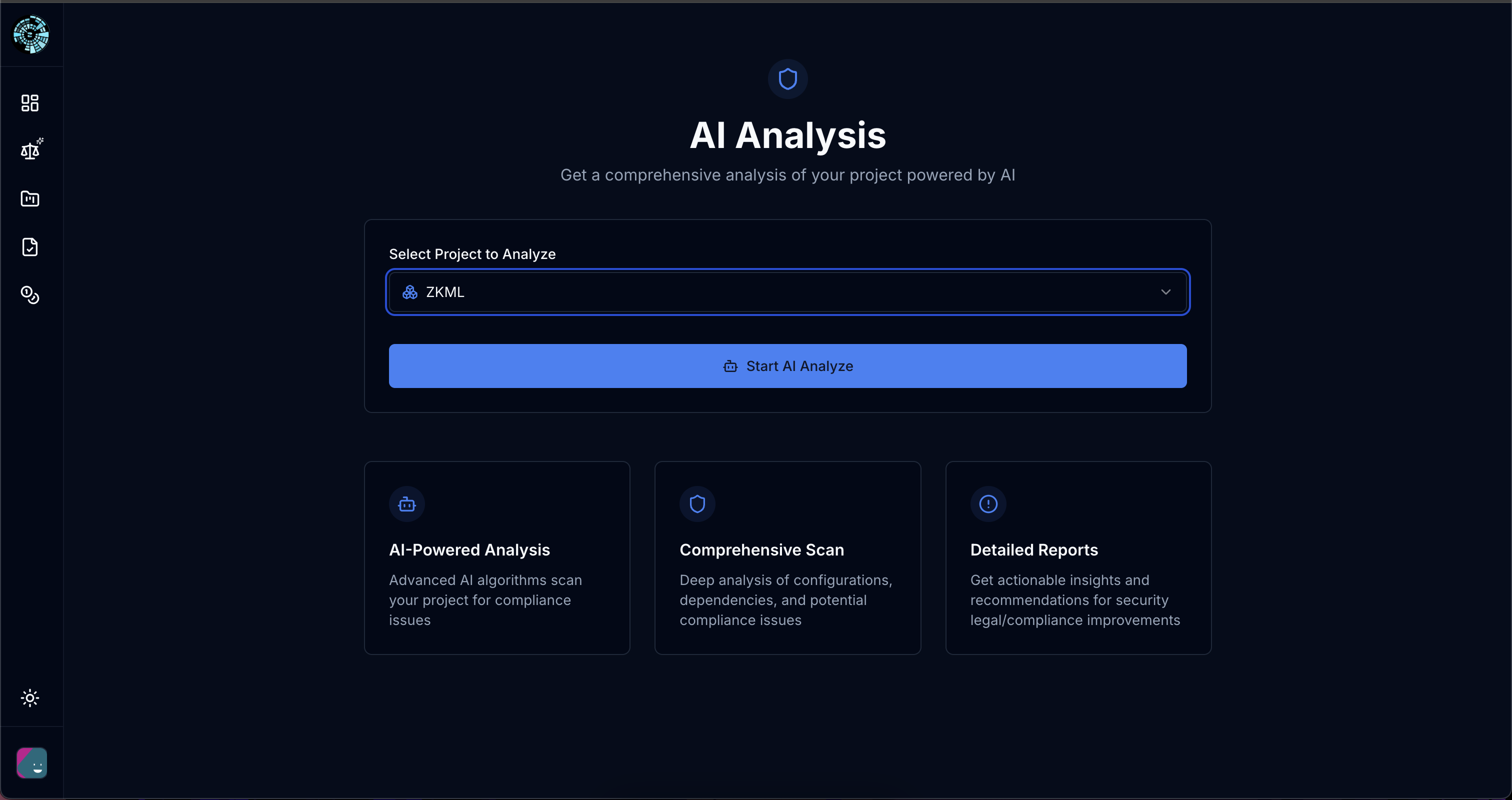Open the user avatar menu
The height and width of the screenshot is (800, 1512).
point(31,763)
